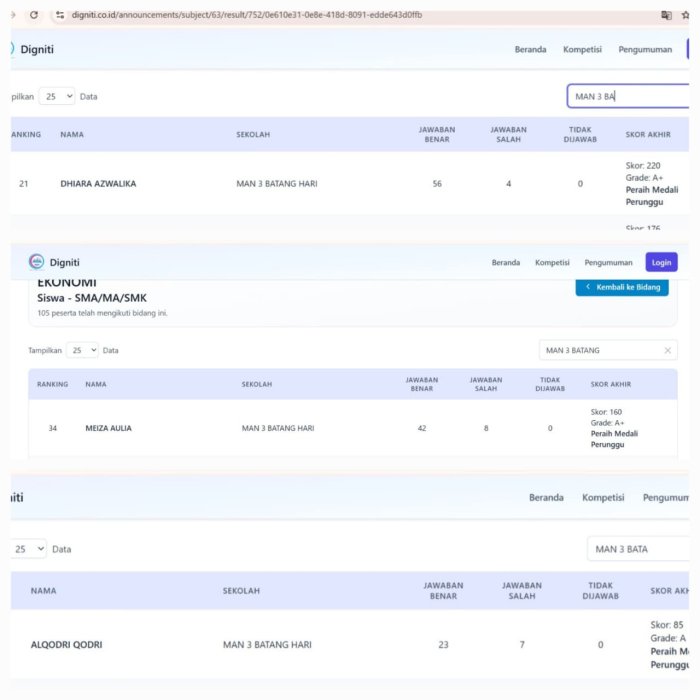Click the top search box containing MAN 3 BA
Screen dimensions: 700x700
[x=625, y=96]
